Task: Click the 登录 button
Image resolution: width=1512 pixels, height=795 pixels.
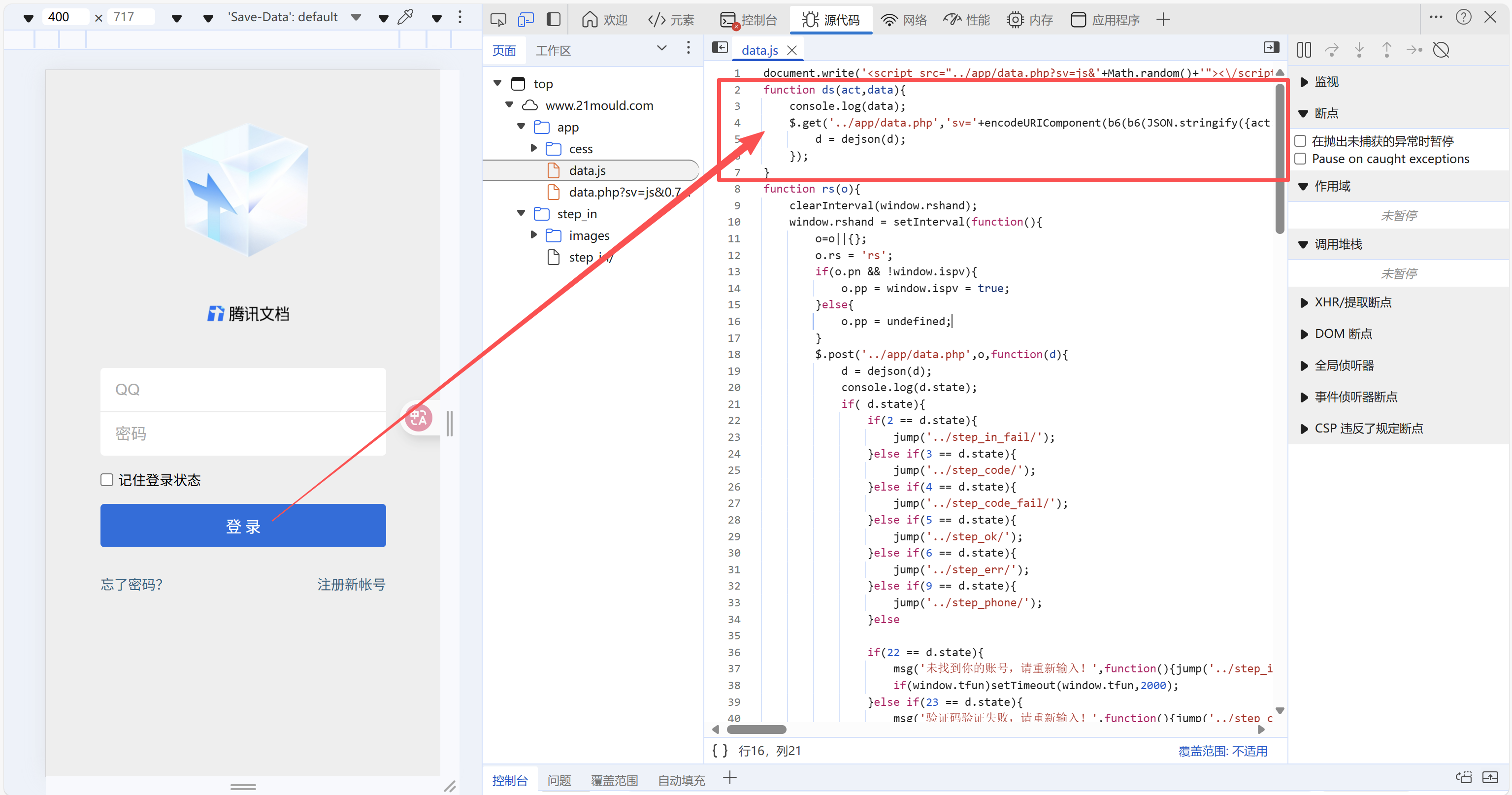Action: coord(243,526)
